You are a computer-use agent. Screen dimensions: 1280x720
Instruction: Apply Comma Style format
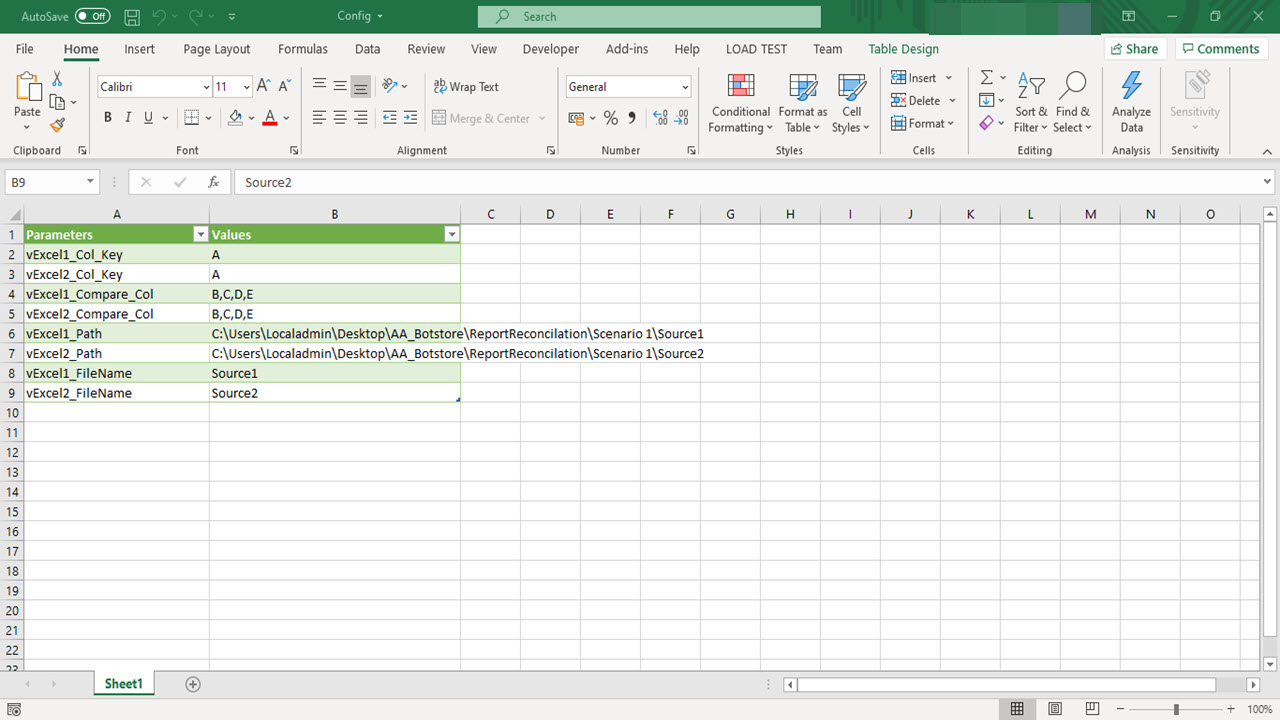click(x=632, y=118)
